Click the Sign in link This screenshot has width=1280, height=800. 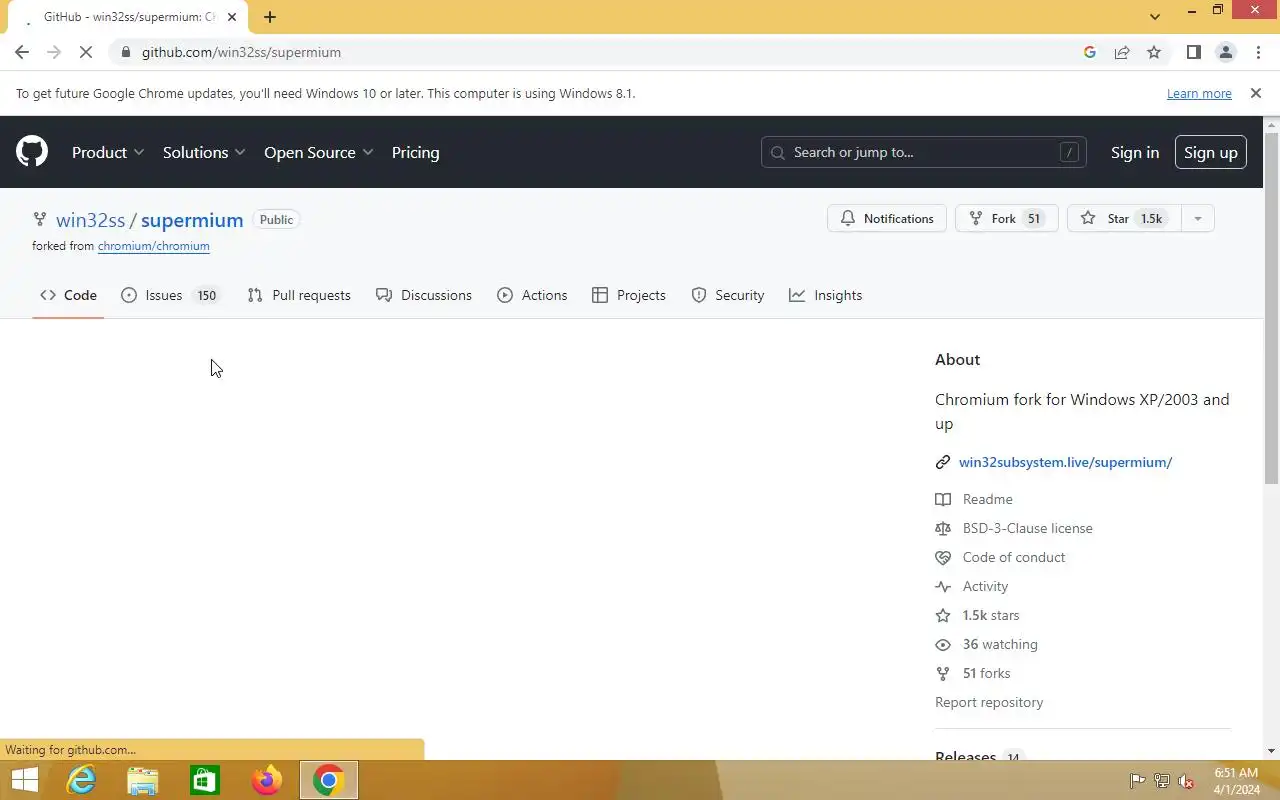(x=1135, y=152)
